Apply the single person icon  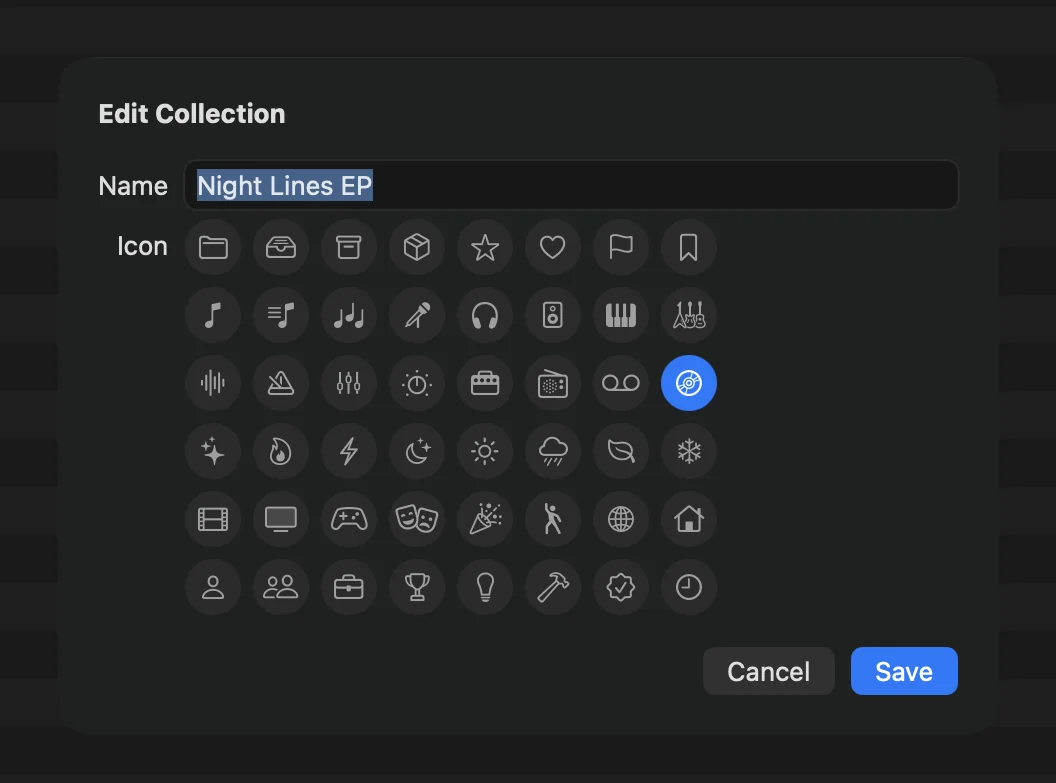point(213,587)
